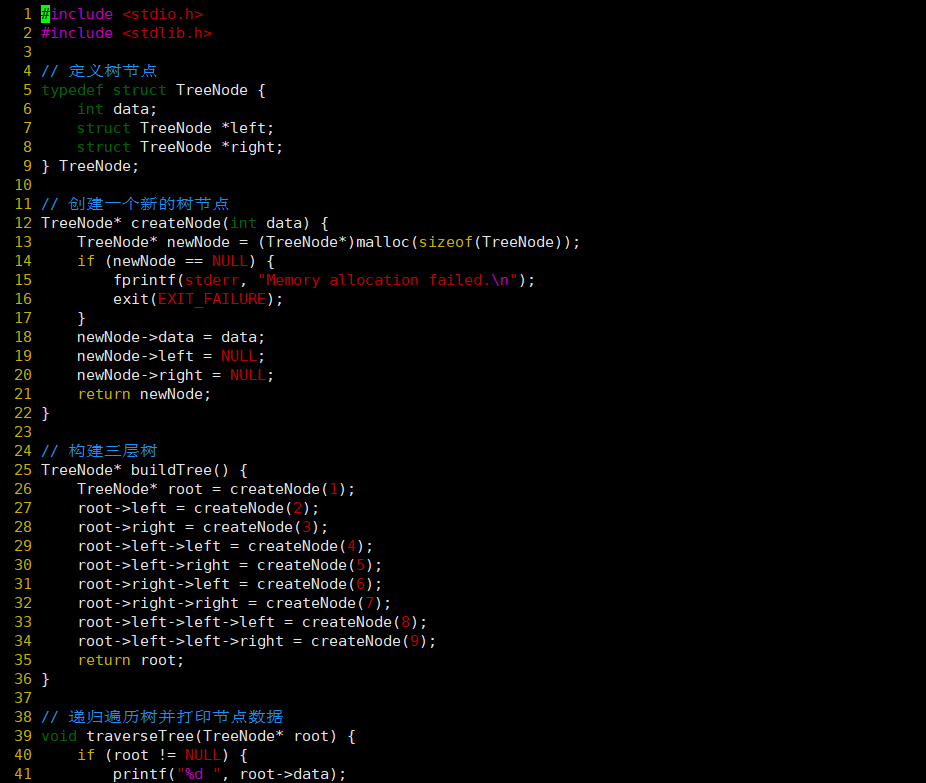926x783 pixels.
Task: Click 'return root;' on line 35
Action: pyautogui.click(x=131, y=660)
